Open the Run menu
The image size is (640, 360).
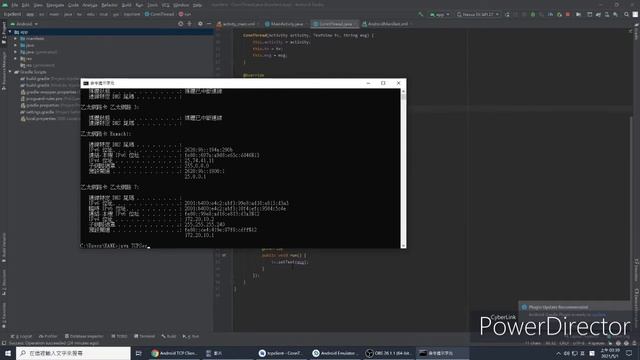click(139, 5)
